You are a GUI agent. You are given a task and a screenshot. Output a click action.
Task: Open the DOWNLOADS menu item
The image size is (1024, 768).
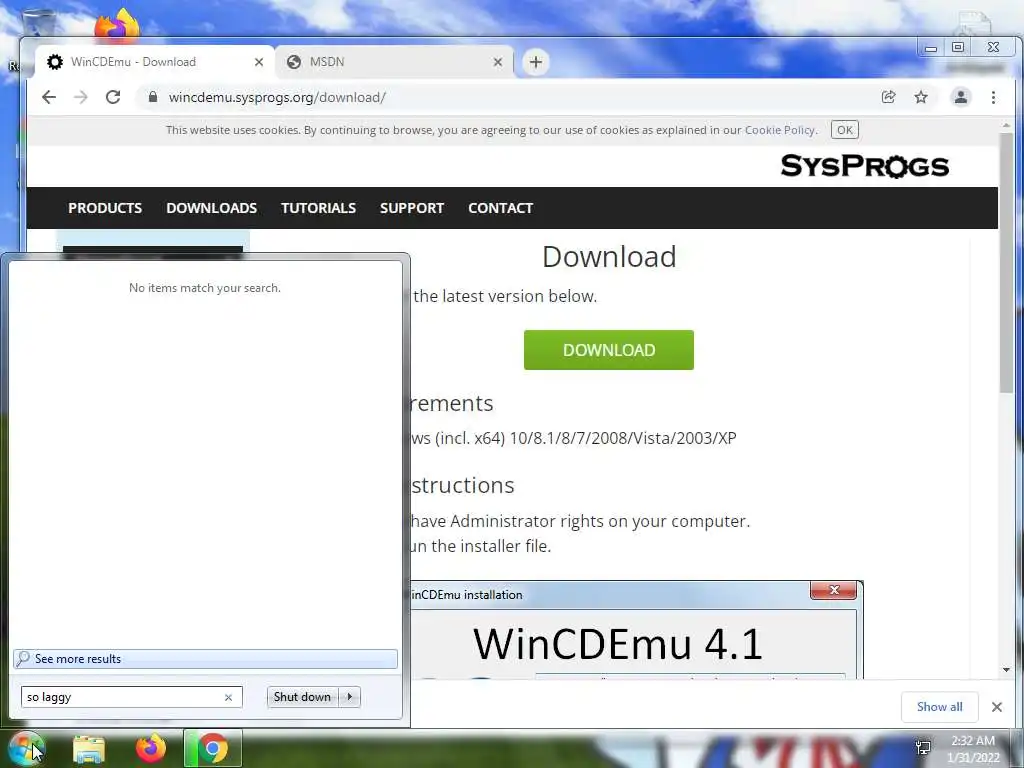(212, 208)
